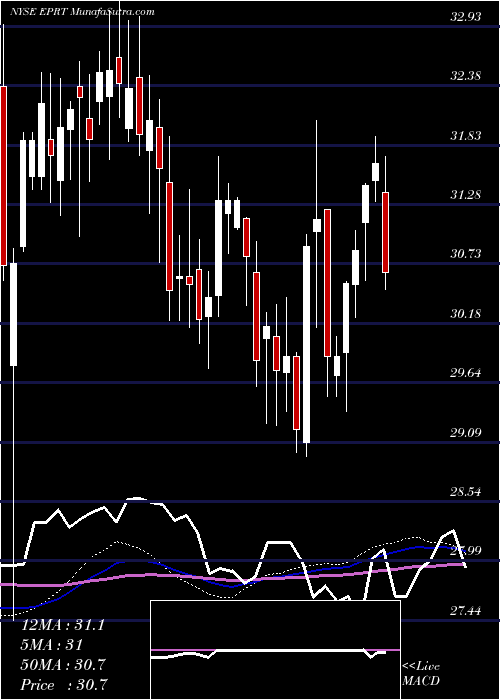This screenshot has height=700, width=500.
Task: Click the NYSE EPRT chart title
Action: pyautogui.click(x=83, y=12)
